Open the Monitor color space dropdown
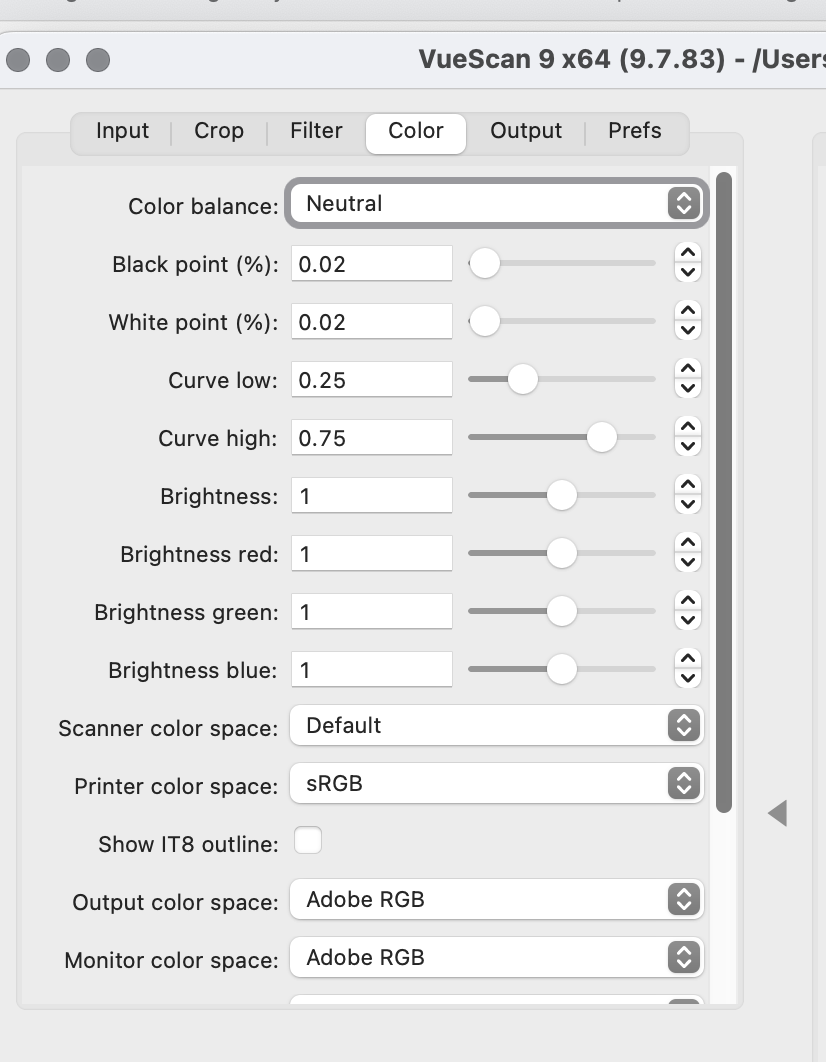Image resolution: width=826 pixels, height=1062 pixels. coord(497,958)
